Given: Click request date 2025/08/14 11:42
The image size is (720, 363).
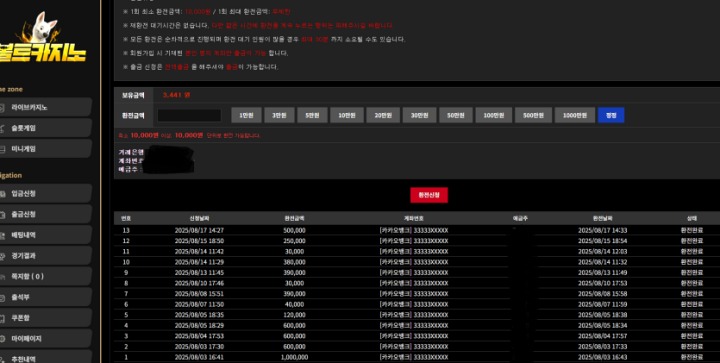Looking at the screenshot, I should (x=199, y=251).
